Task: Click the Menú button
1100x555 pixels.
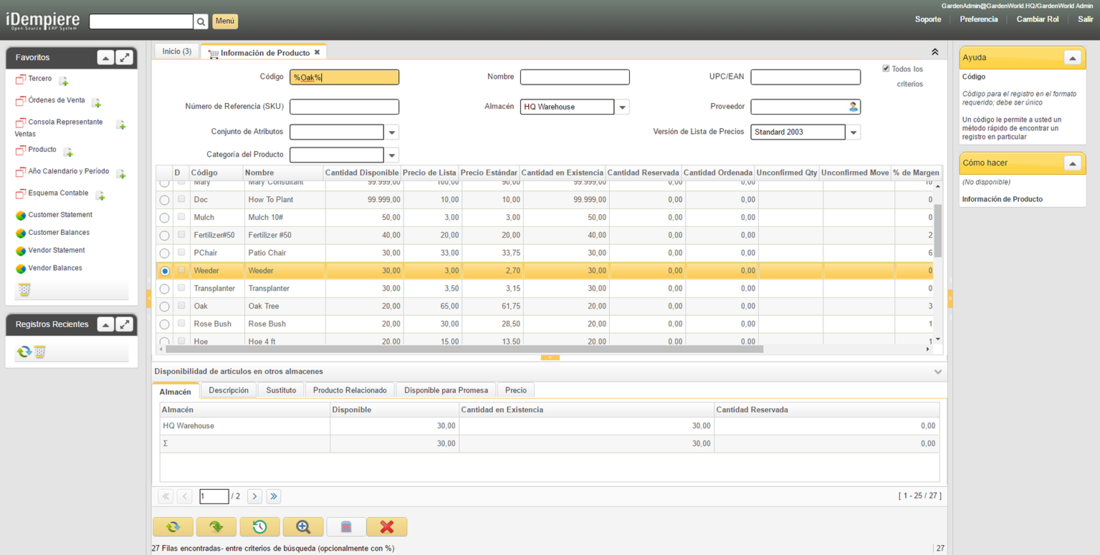Action: click(x=225, y=21)
